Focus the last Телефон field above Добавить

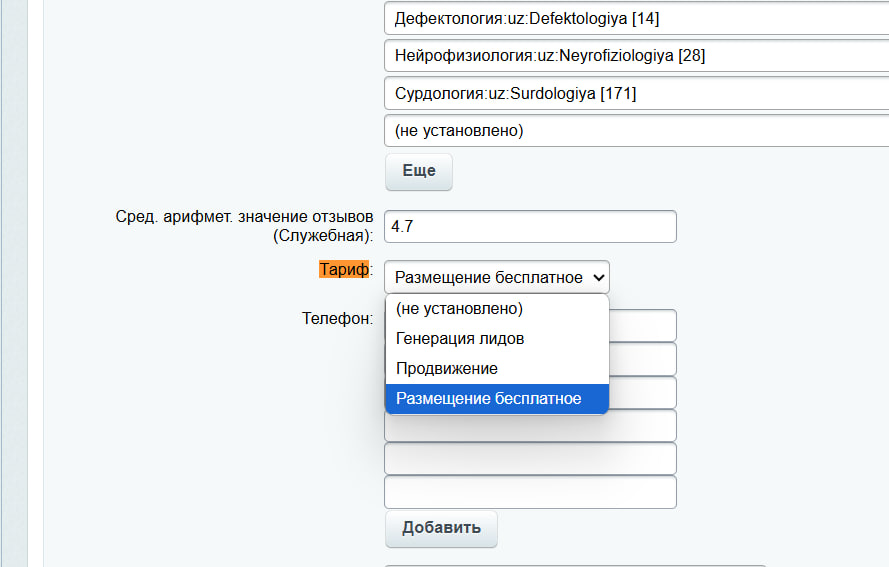click(530, 492)
